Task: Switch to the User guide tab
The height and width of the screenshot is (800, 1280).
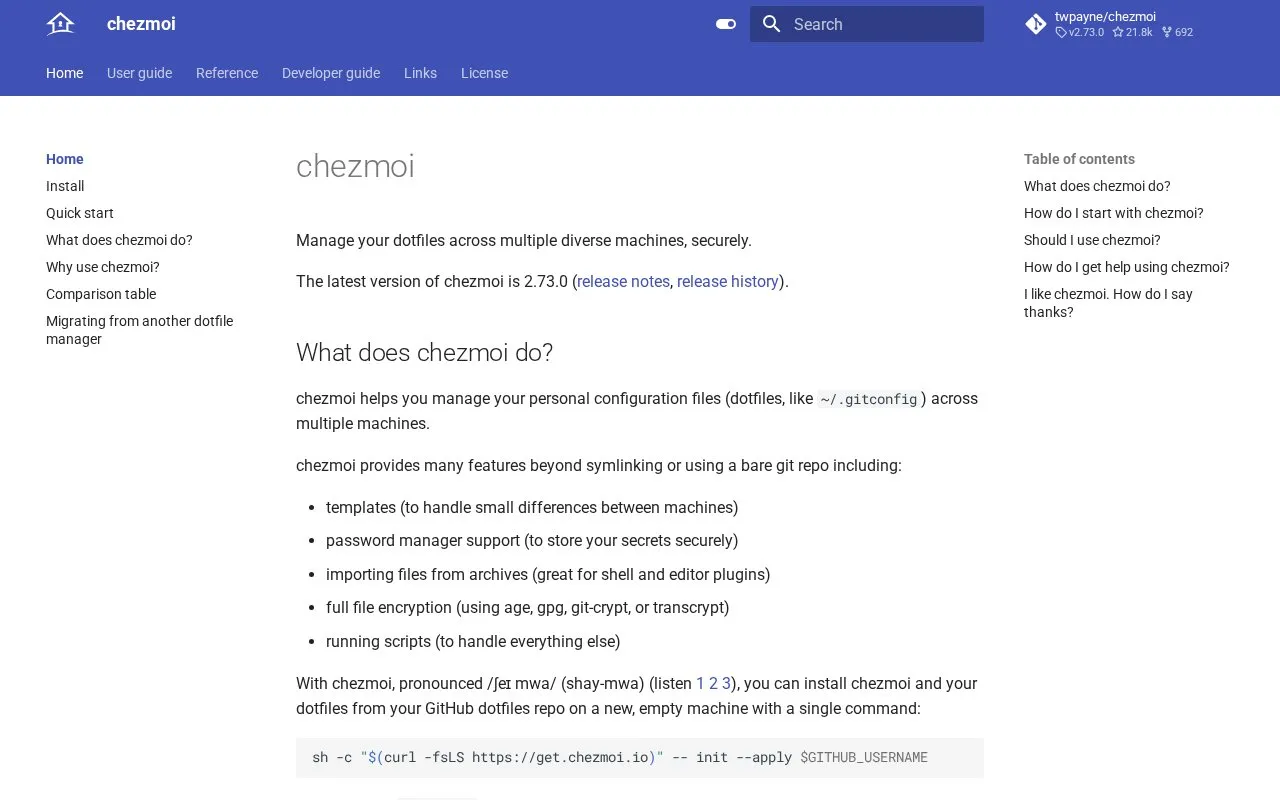Action: (139, 73)
